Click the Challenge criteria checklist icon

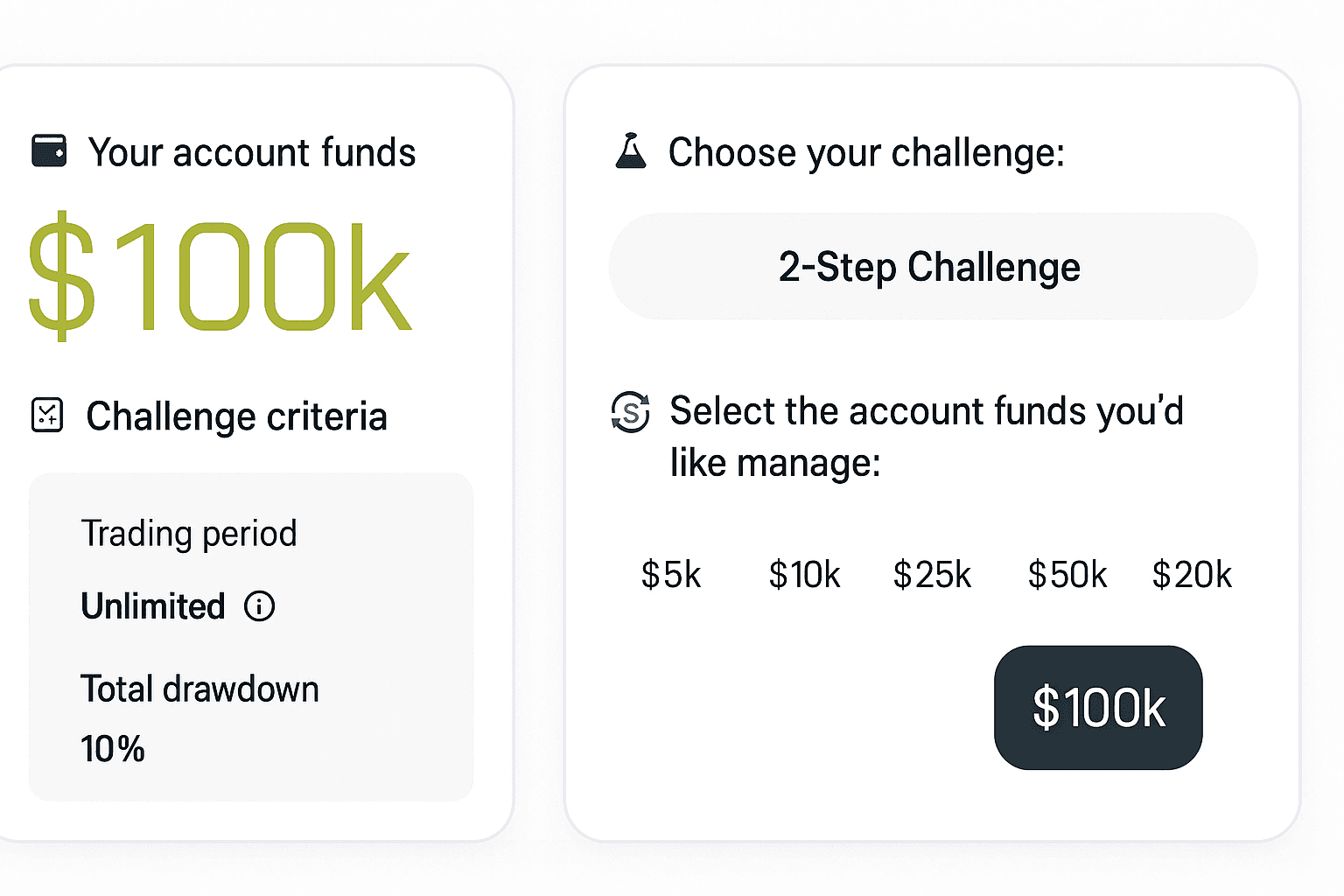(x=47, y=415)
